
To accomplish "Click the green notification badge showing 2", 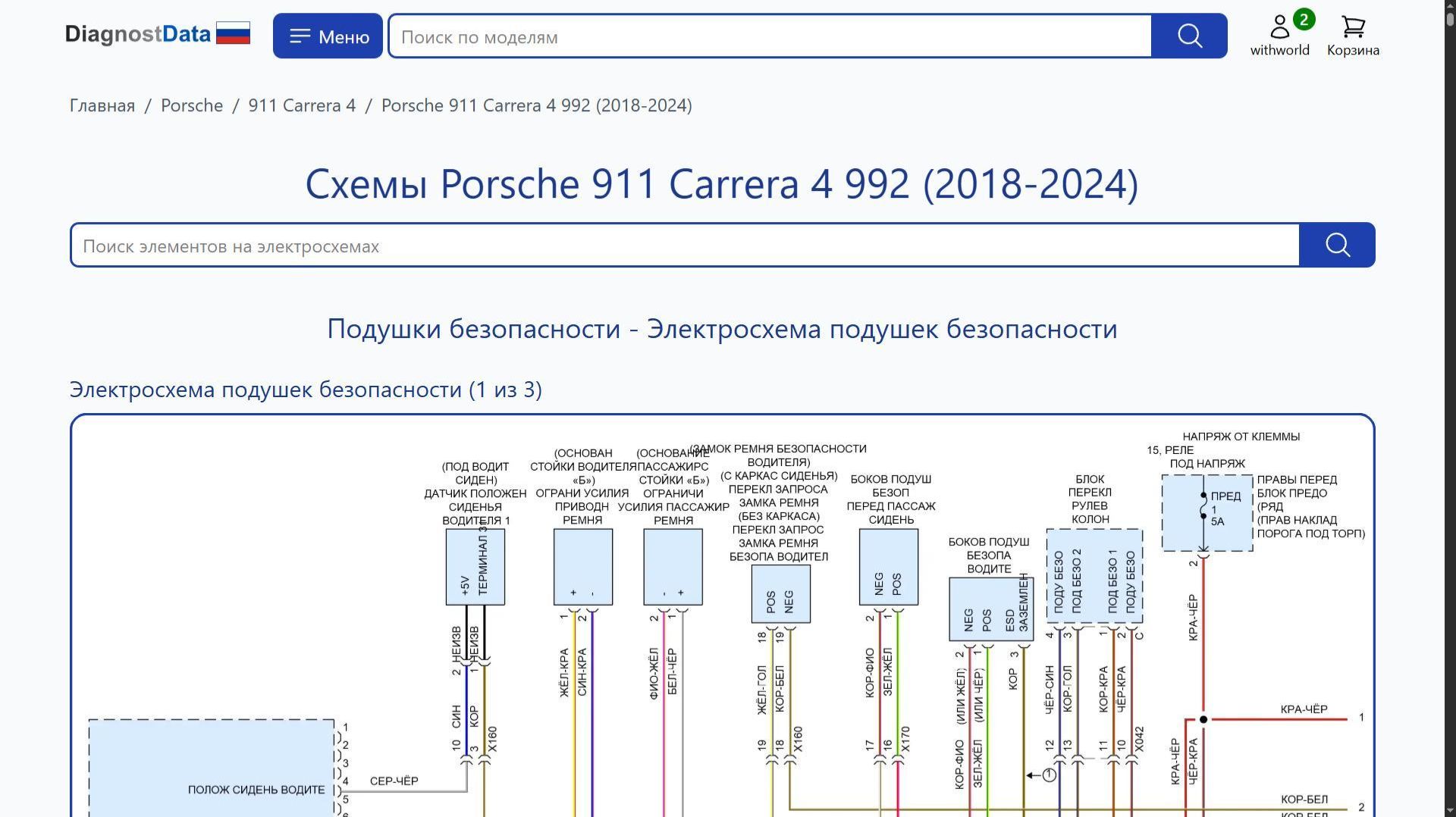I will point(1304,20).
